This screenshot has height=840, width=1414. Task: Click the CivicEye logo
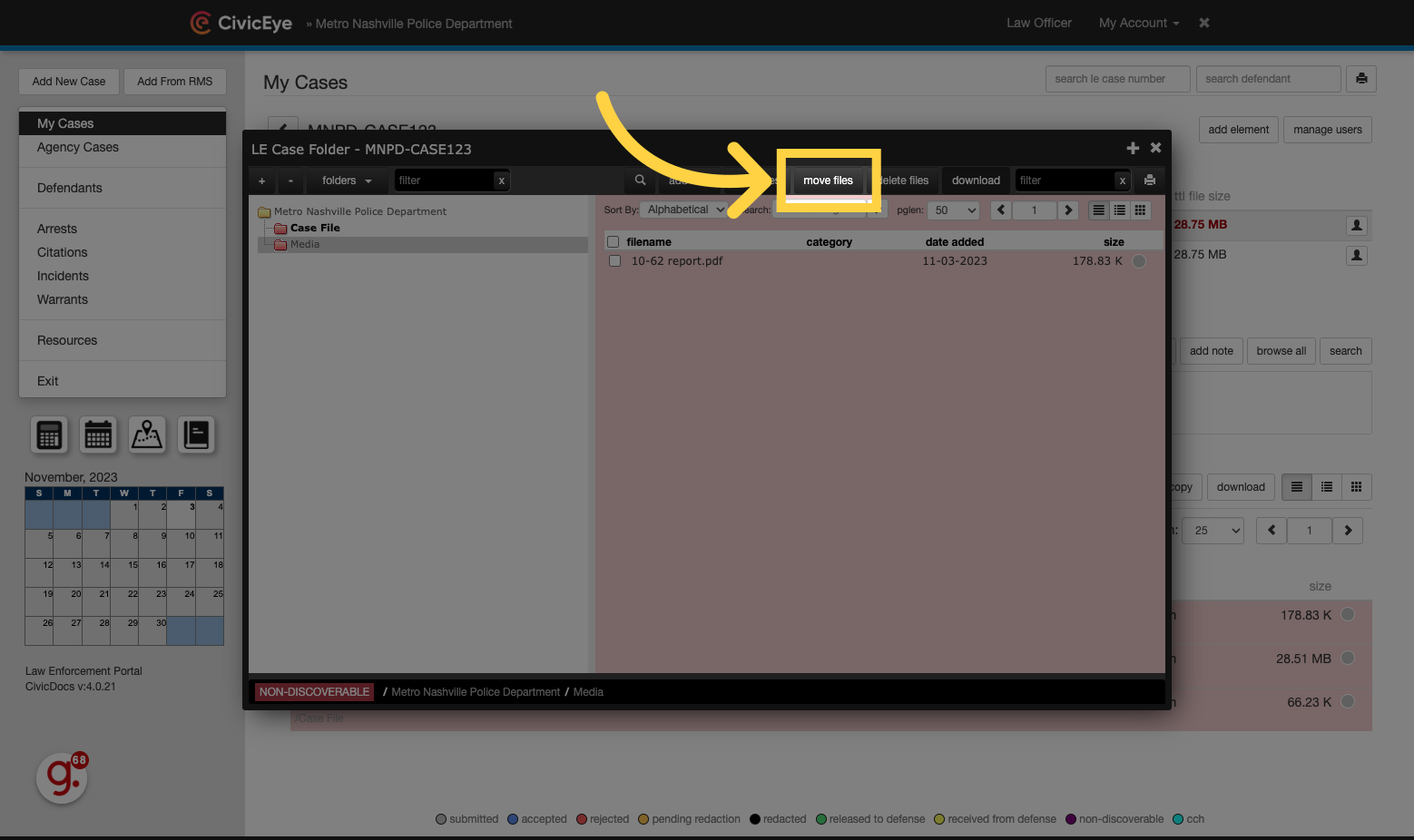[x=241, y=23]
